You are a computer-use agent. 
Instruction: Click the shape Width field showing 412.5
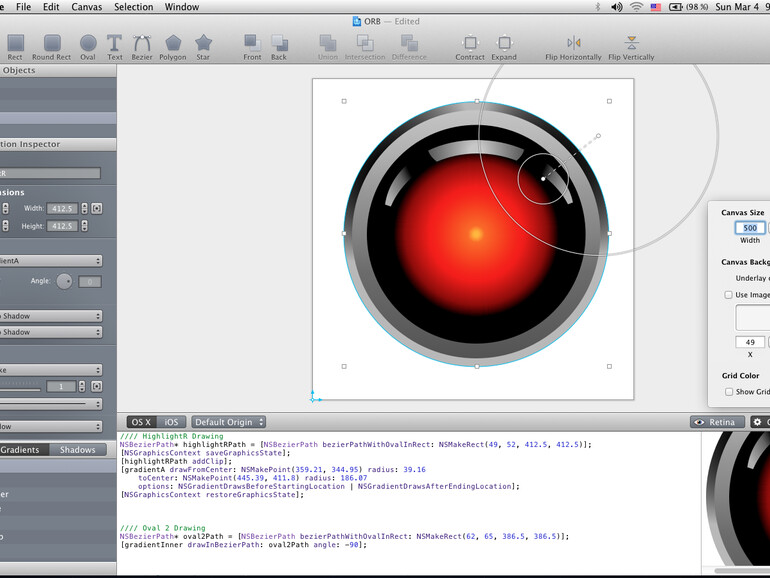click(x=62, y=208)
